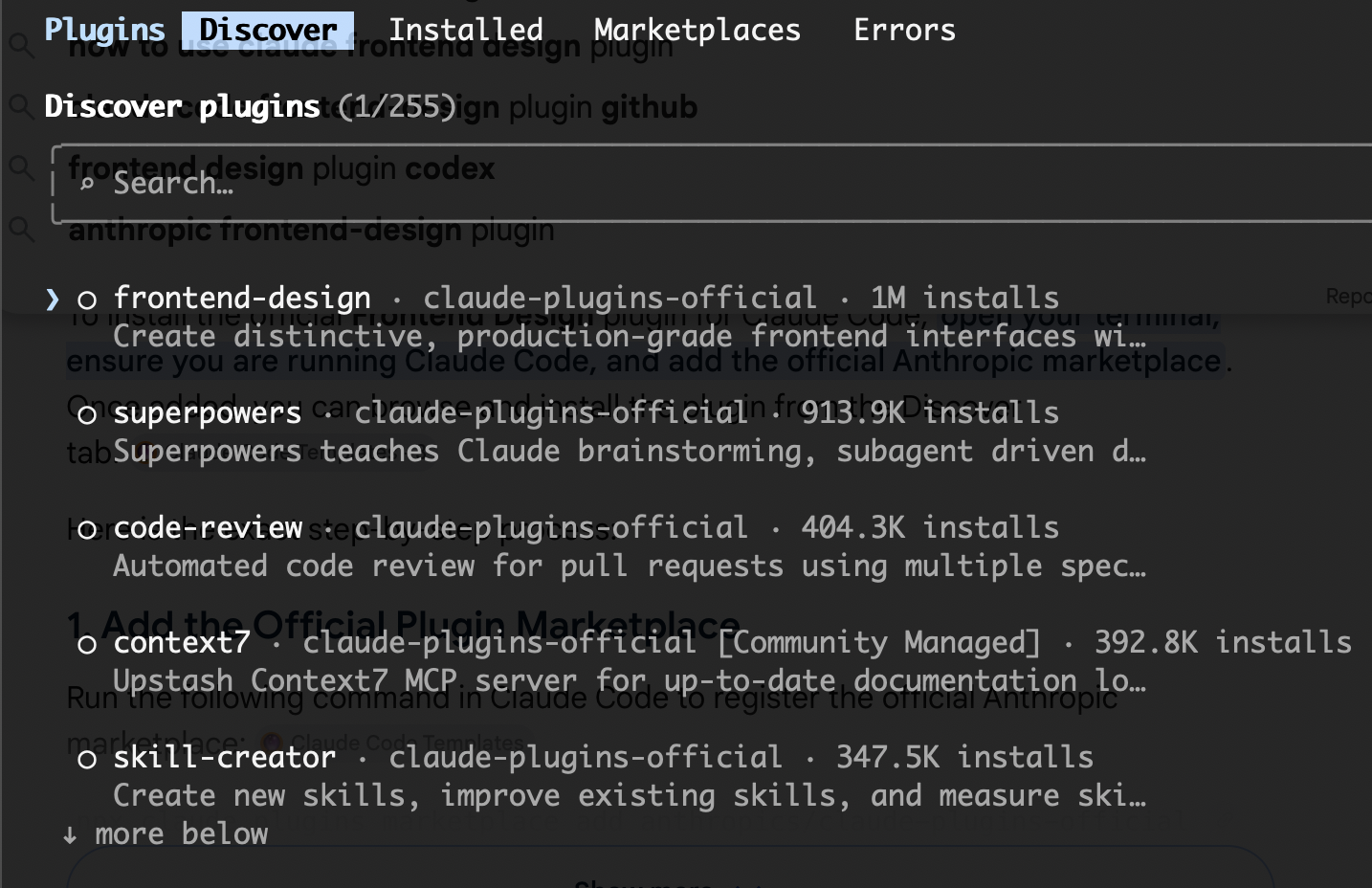Image resolution: width=1372 pixels, height=888 pixels.
Task: Select the context7 plugin name
Action: point(182,642)
